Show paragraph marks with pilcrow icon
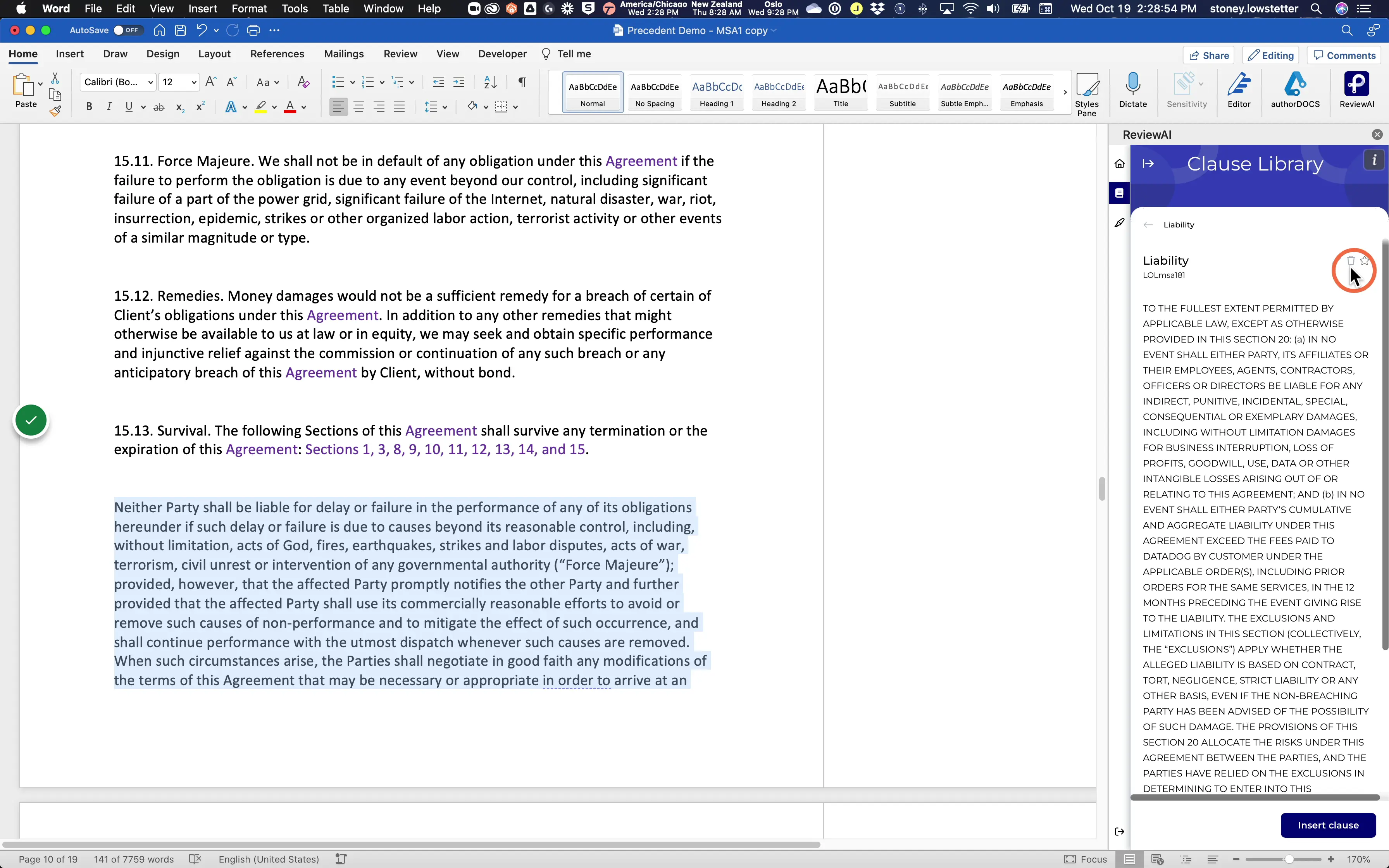 coord(522,82)
